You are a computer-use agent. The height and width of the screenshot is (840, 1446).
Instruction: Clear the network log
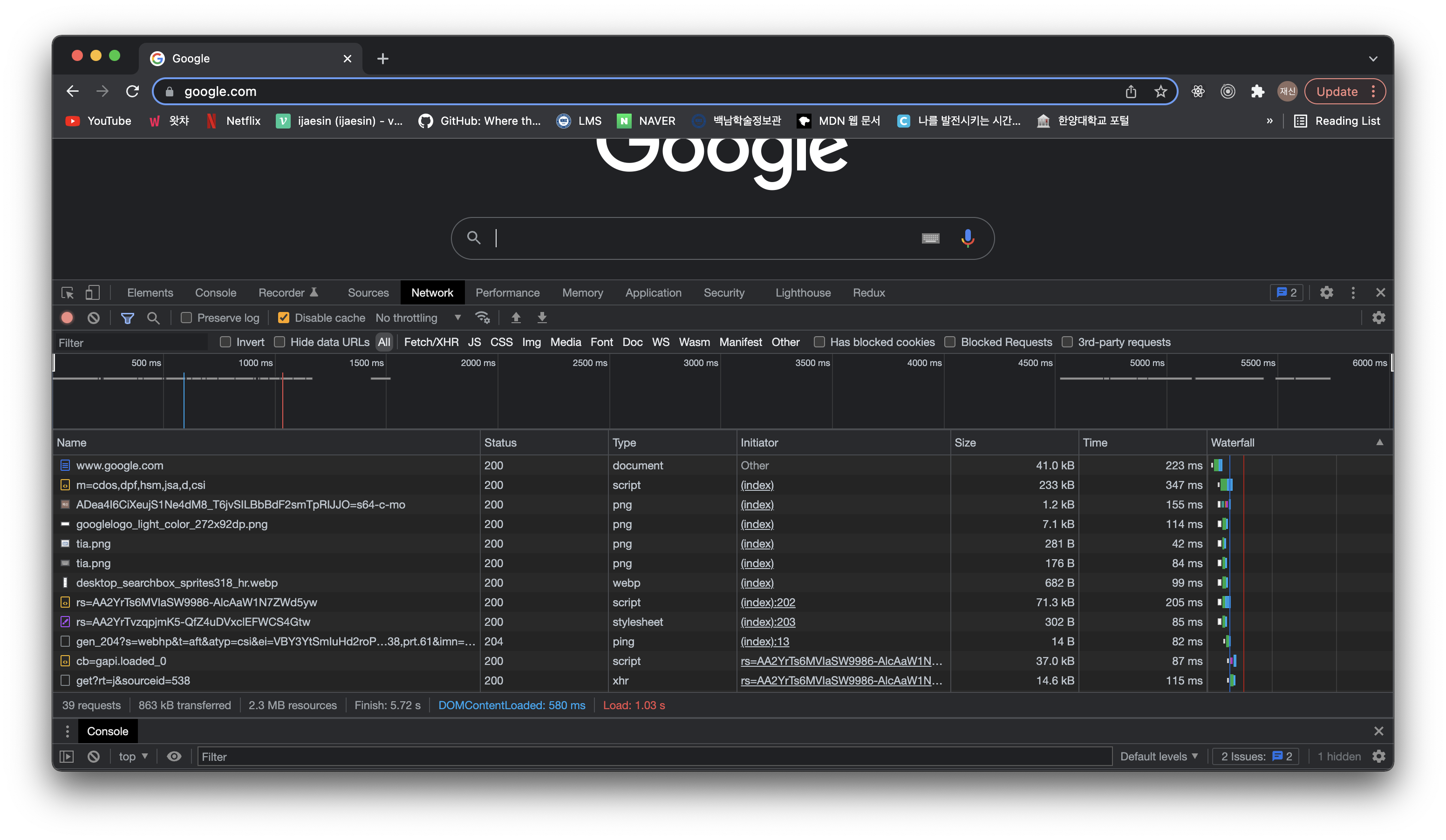(x=94, y=318)
